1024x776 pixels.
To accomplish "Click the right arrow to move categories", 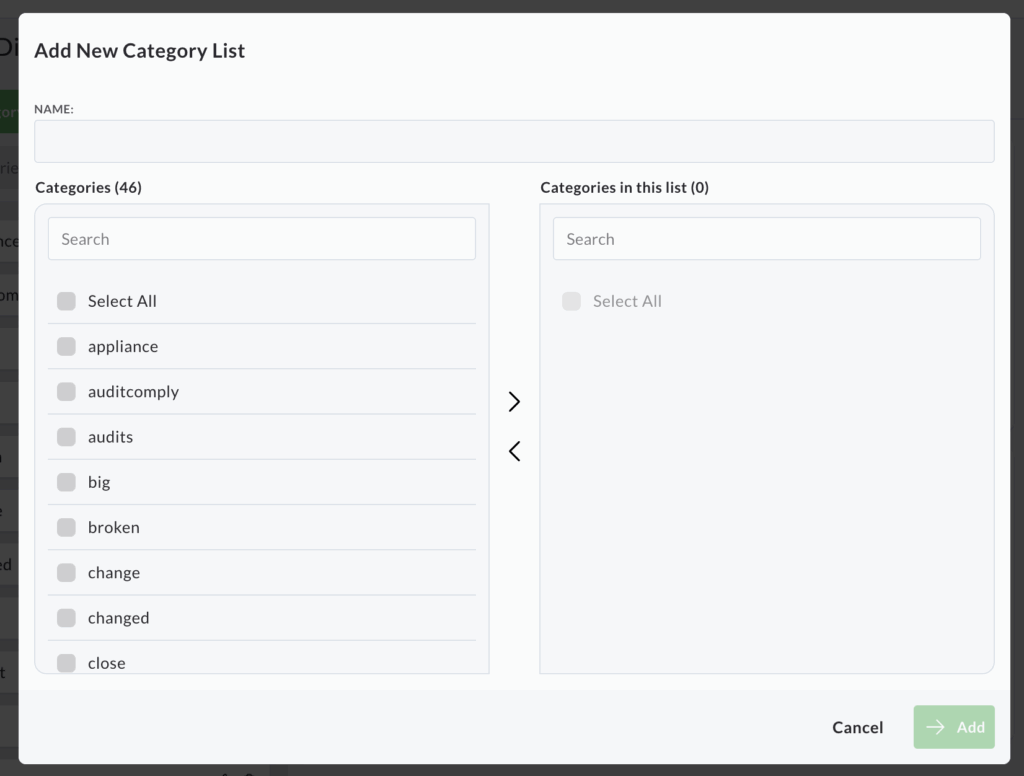I will pos(514,402).
